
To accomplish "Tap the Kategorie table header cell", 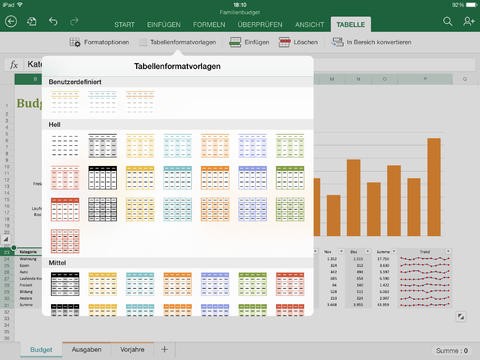I will [x=28, y=252].
